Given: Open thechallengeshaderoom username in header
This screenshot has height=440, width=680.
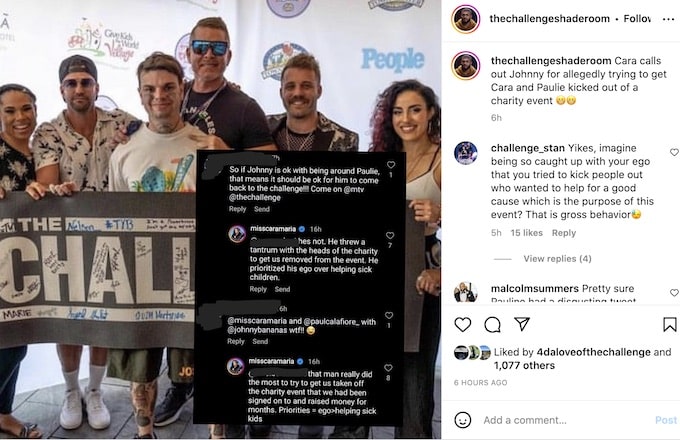Looking at the screenshot, I should 549,19.
